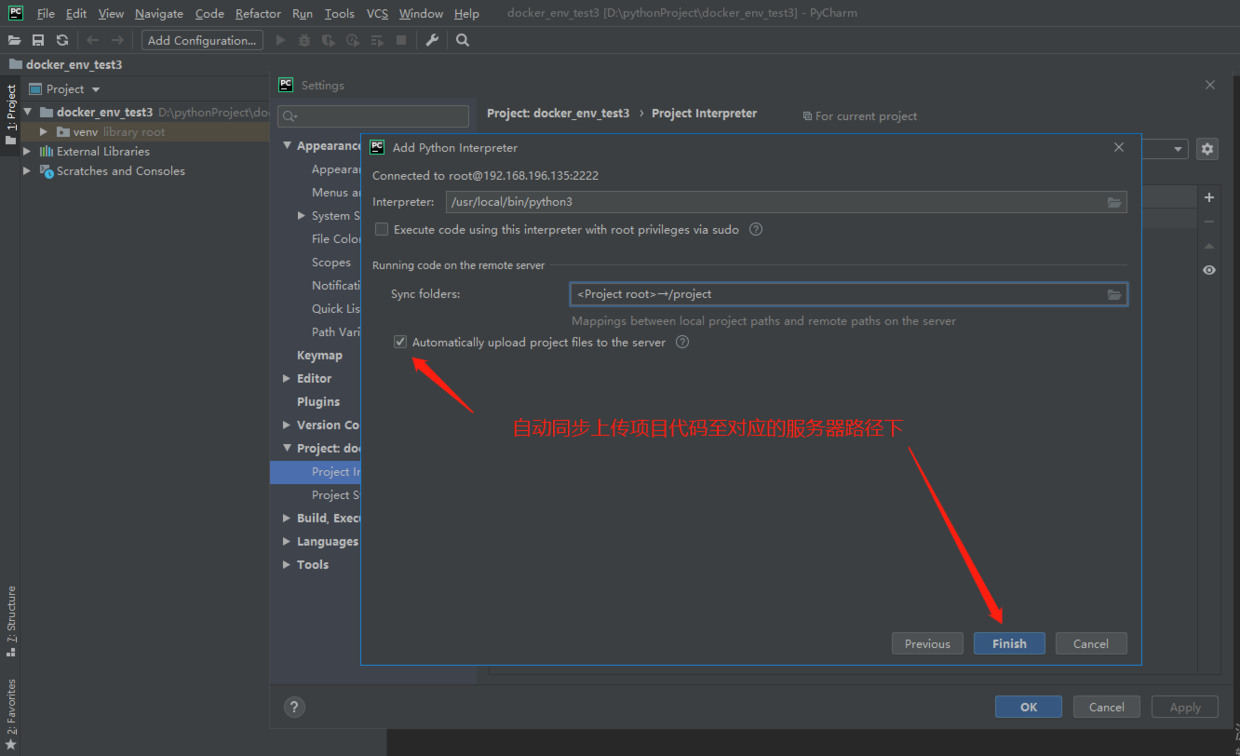Enable execute code with root privileges via sudo
Image resolution: width=1240 pixels, height=756 pixels.
(381, 229)
